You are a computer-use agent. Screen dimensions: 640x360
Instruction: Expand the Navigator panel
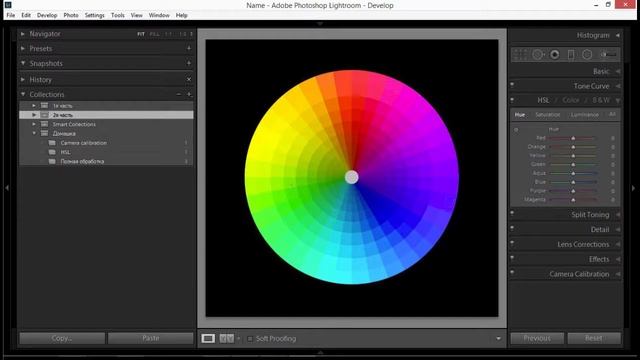click(23, 34)
